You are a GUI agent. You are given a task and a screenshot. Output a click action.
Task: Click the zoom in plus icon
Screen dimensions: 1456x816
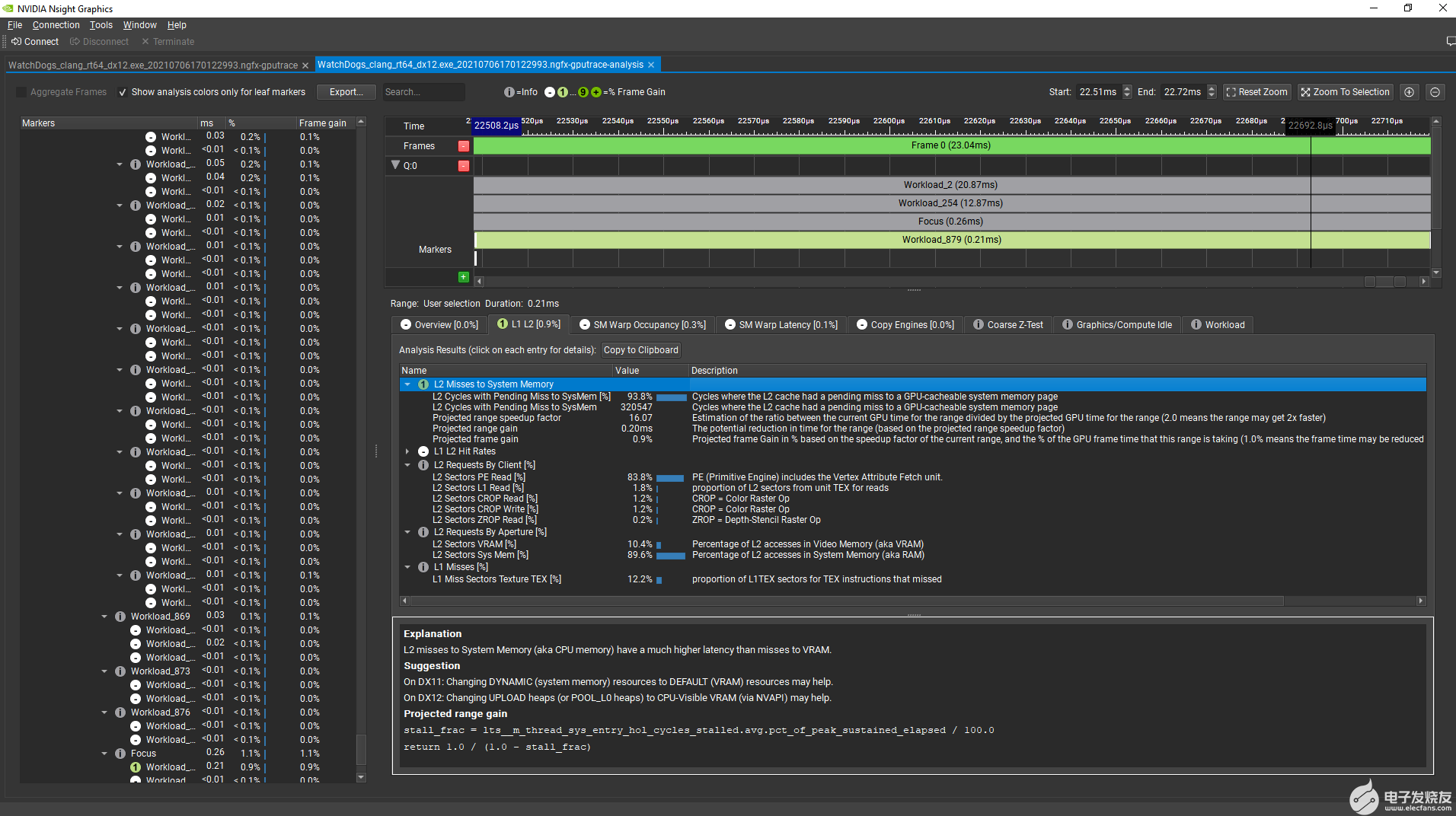1410,92
